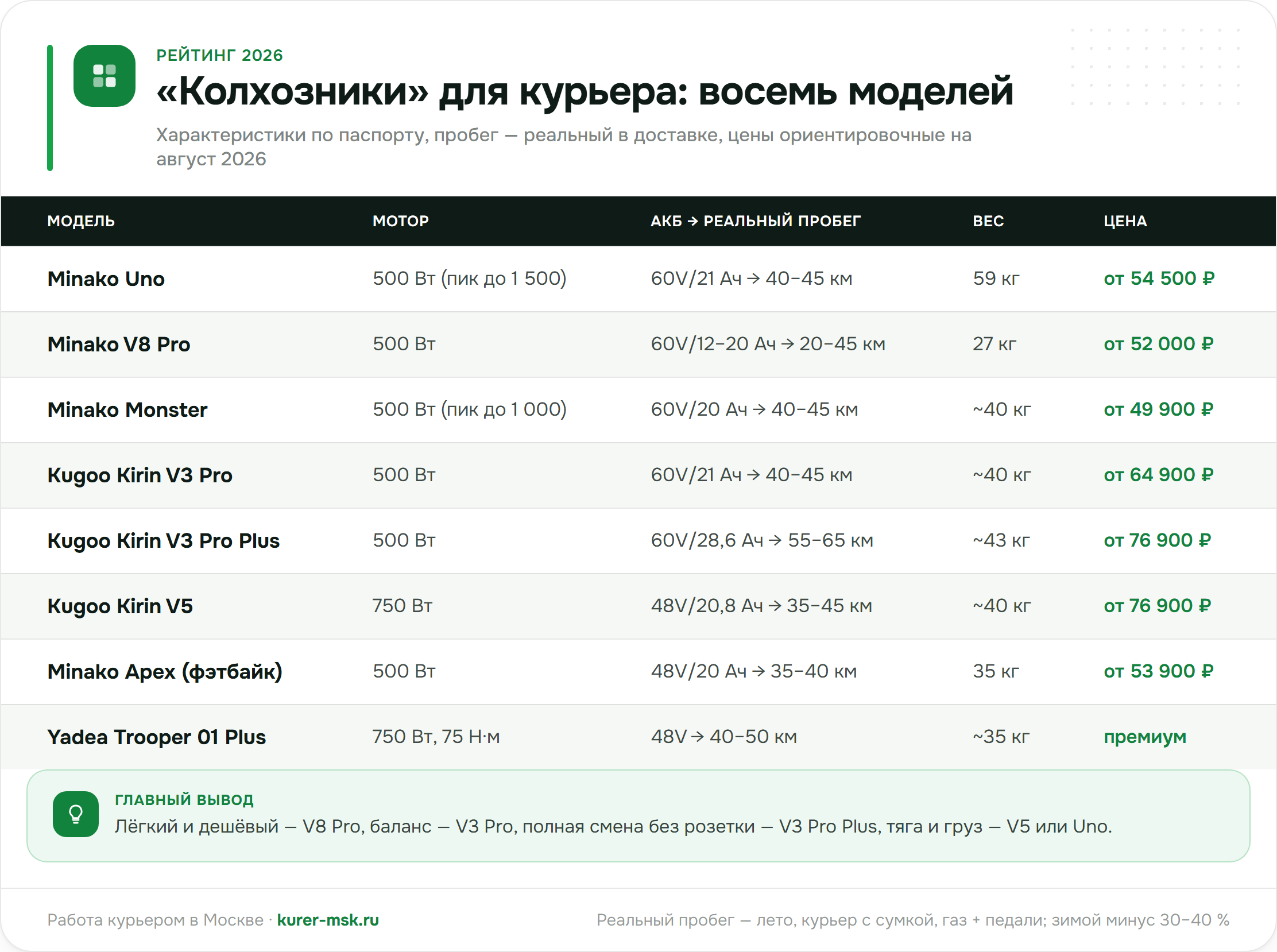
Task: Click the Kugoo Kirin V3 Pro Plus price «от 76 900 ₽»
Action: (x=1157, y=540)
